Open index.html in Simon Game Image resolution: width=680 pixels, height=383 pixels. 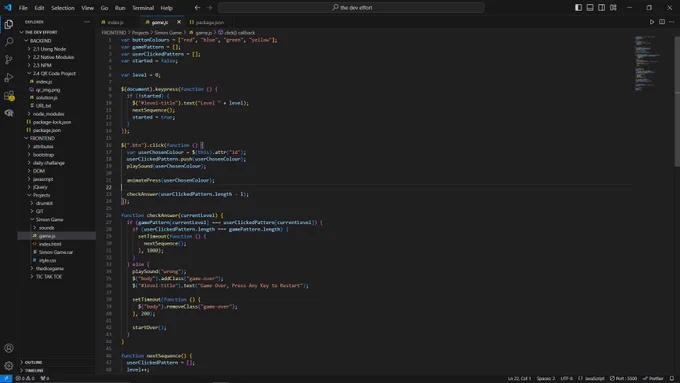pos(50,244)
